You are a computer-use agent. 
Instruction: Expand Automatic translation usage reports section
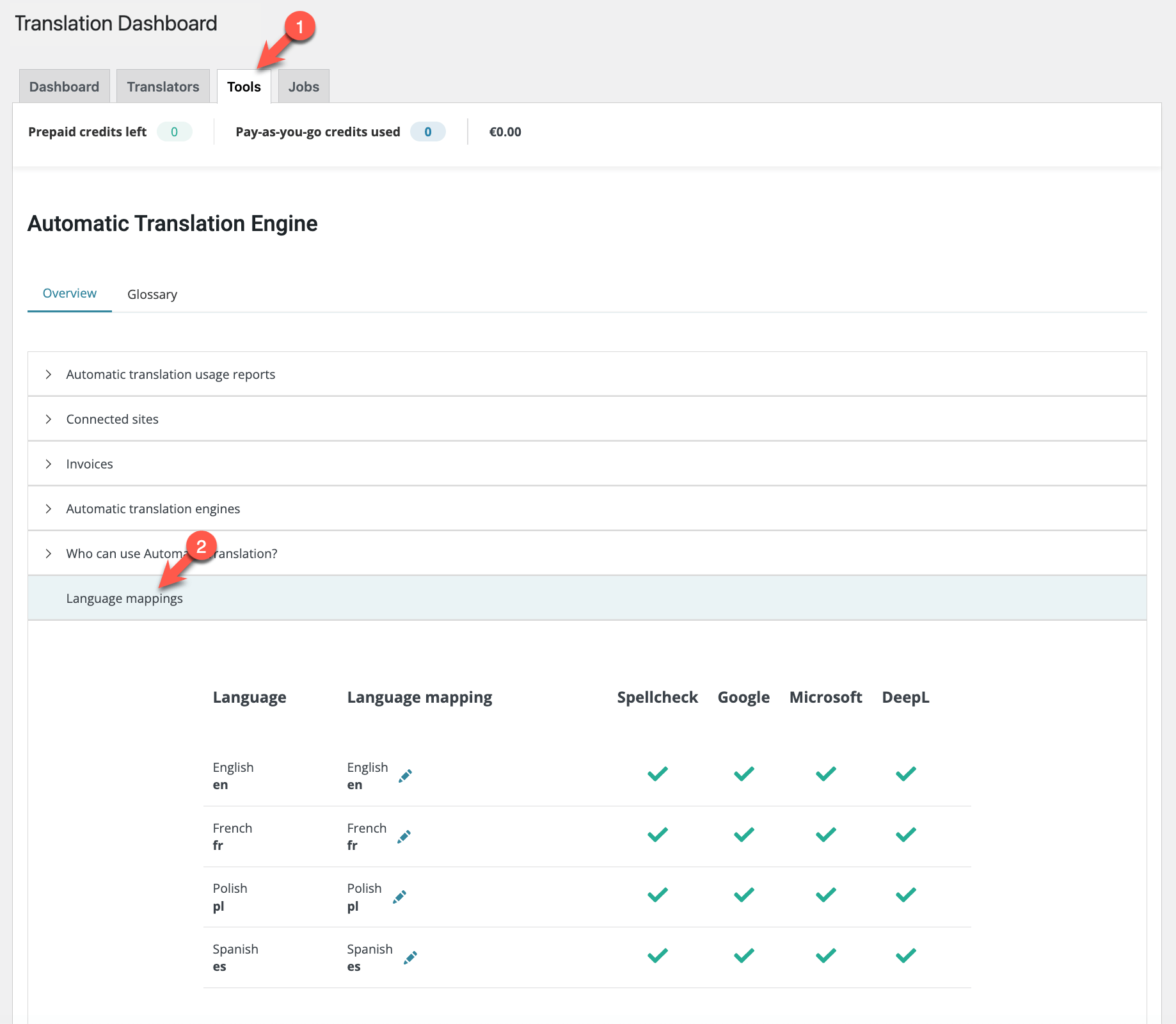(170, 374)
